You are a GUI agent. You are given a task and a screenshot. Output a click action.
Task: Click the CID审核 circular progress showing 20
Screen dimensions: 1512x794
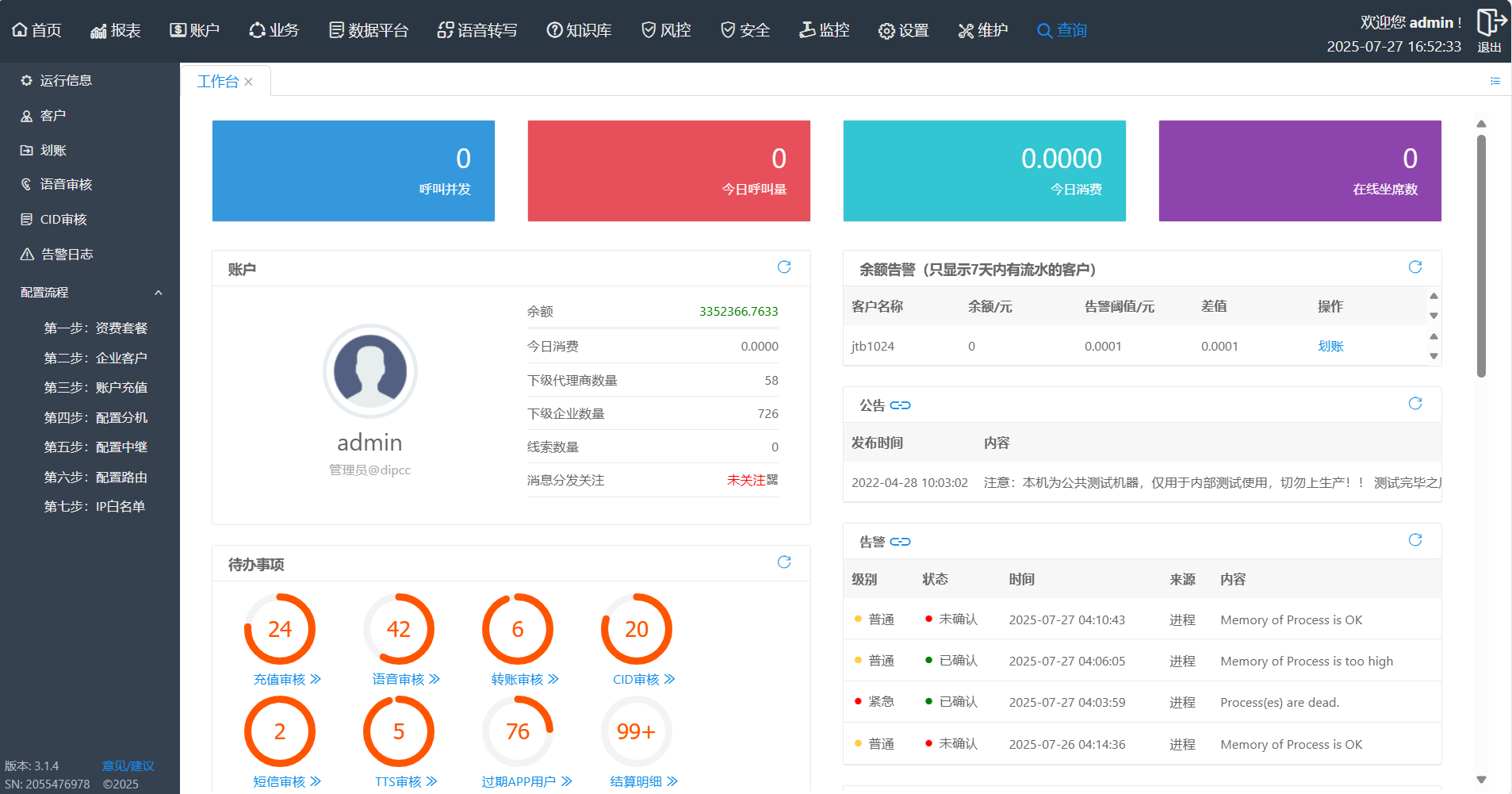pos(636,629)
